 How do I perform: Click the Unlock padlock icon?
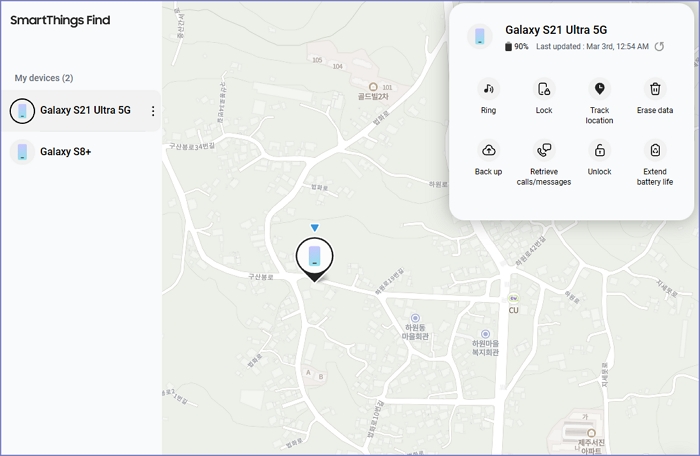coord(599,151)
